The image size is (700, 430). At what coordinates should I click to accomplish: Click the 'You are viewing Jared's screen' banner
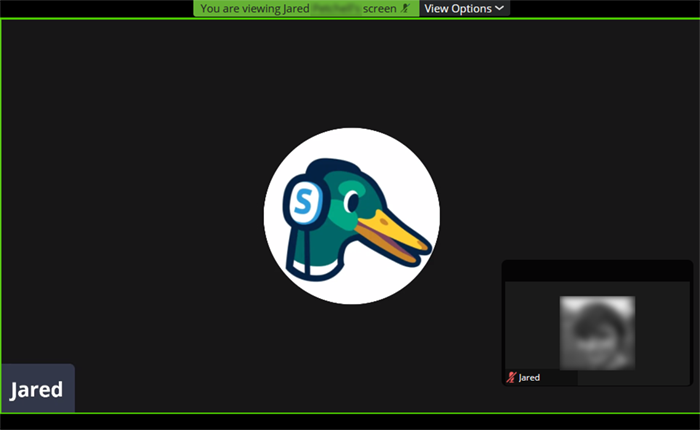coord(306,8)
